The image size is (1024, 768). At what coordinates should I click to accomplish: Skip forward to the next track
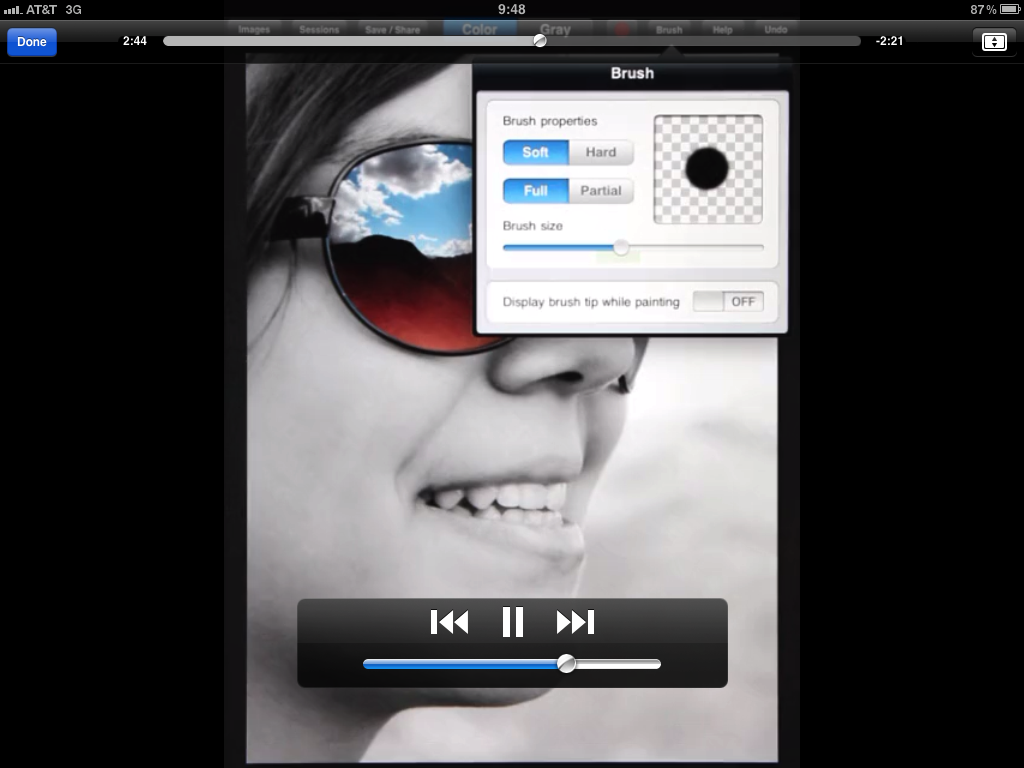[575, 622]
